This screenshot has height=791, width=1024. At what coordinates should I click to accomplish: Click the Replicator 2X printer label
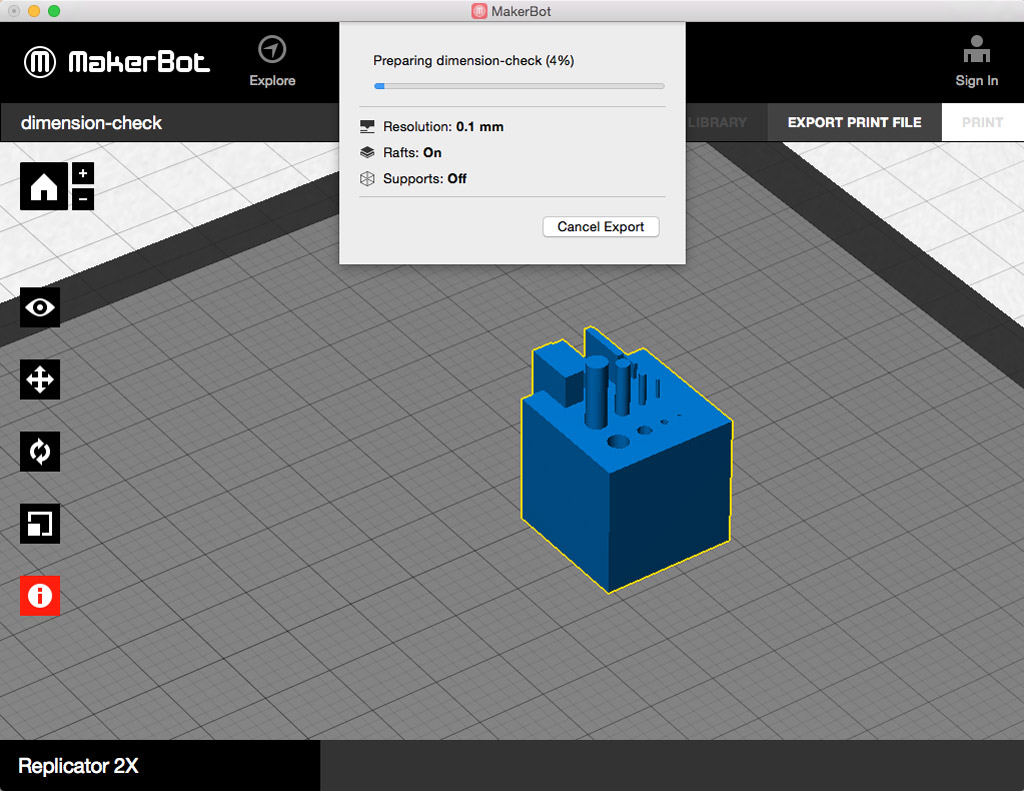[x=78, y=766]
